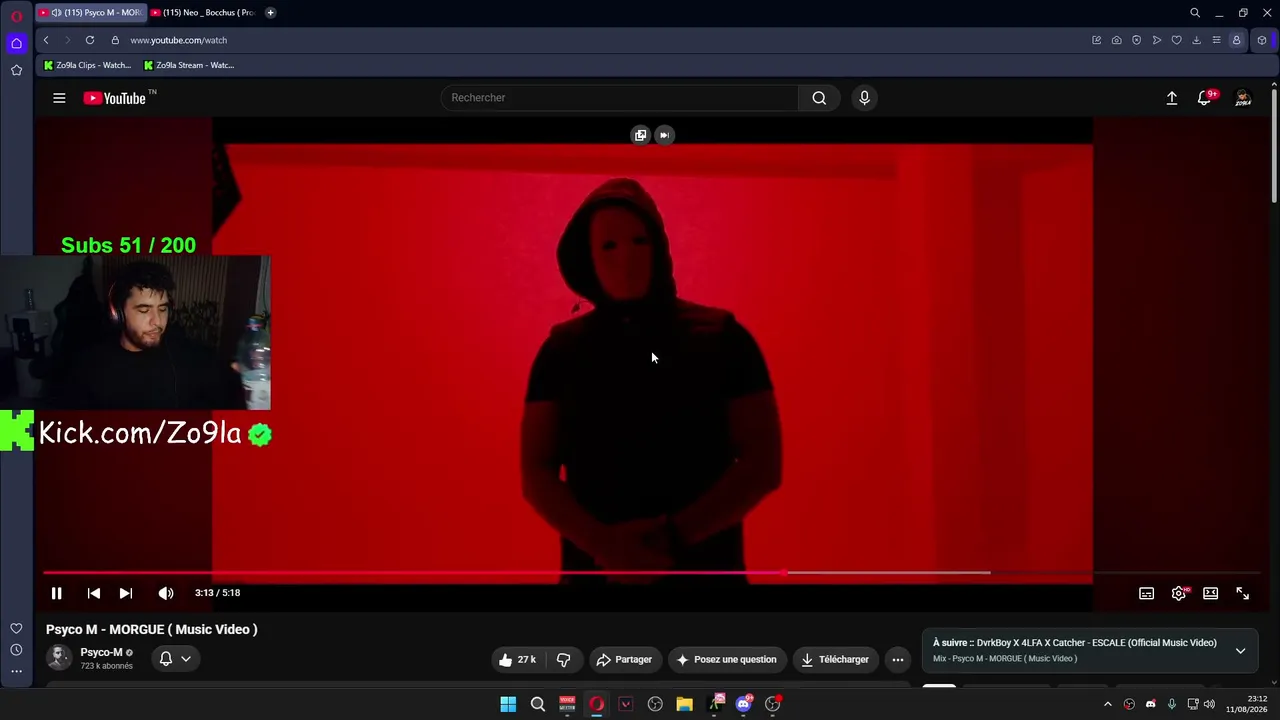Open the Zo9la Clips bookmark
The image size is (1280, 720).
click(88, 65)
